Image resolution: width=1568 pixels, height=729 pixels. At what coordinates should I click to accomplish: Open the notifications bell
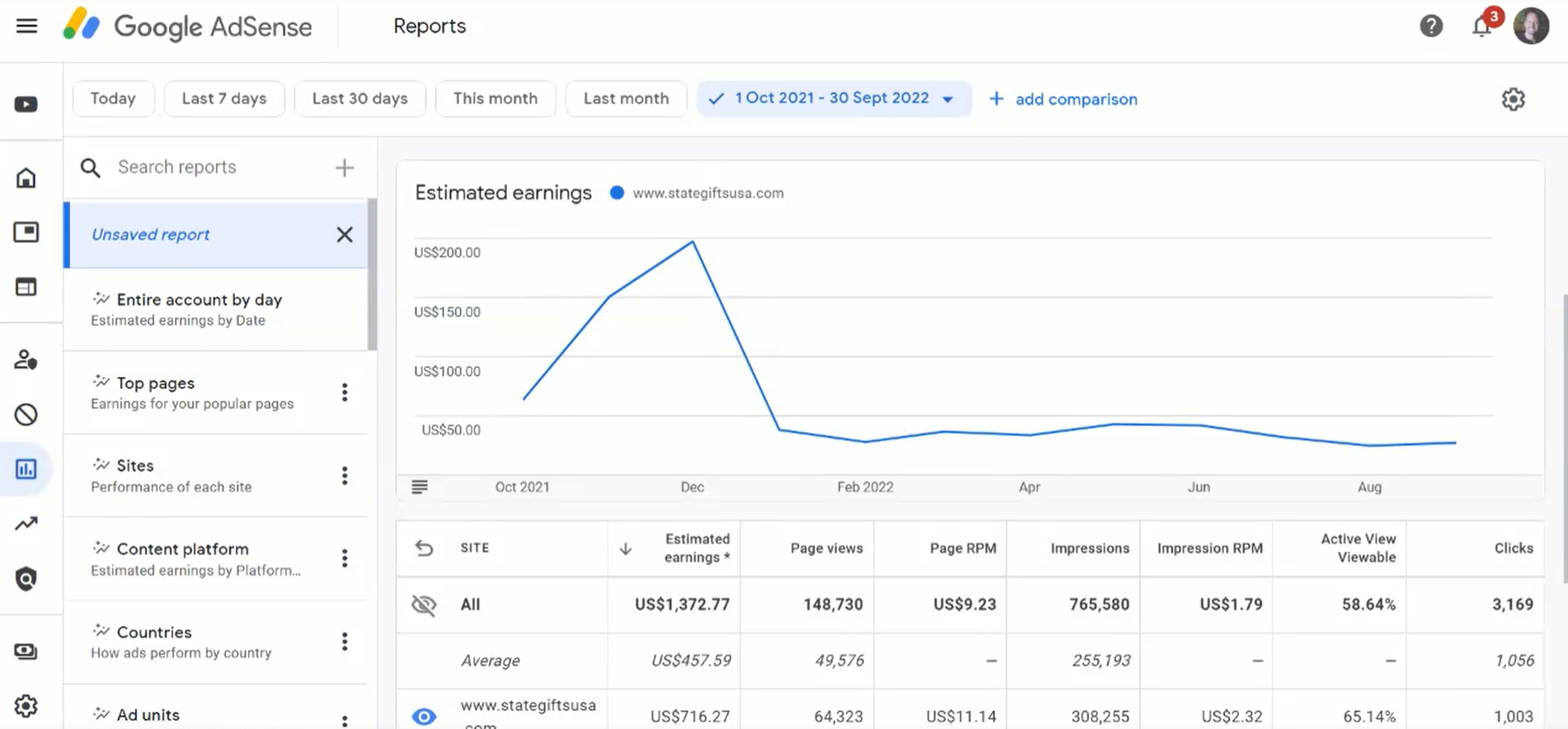pos(1482,26)
